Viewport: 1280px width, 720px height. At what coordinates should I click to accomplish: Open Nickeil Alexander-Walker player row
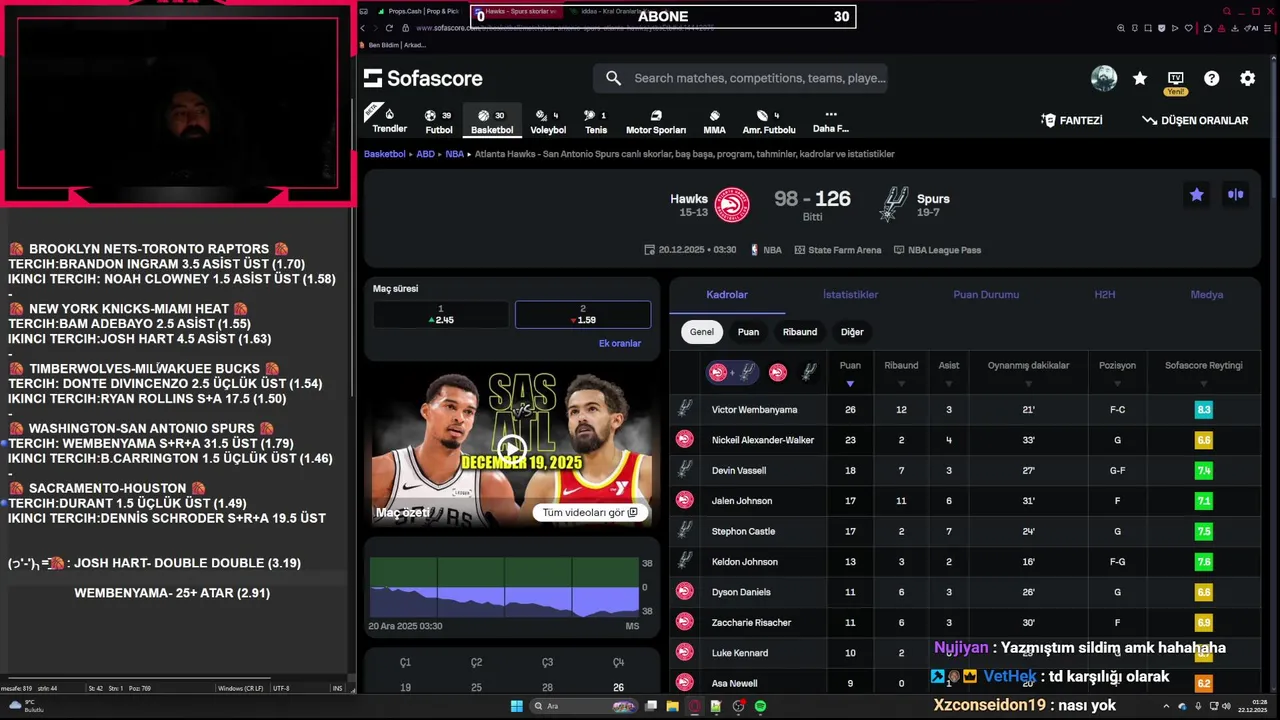click(x=965, y=440)
